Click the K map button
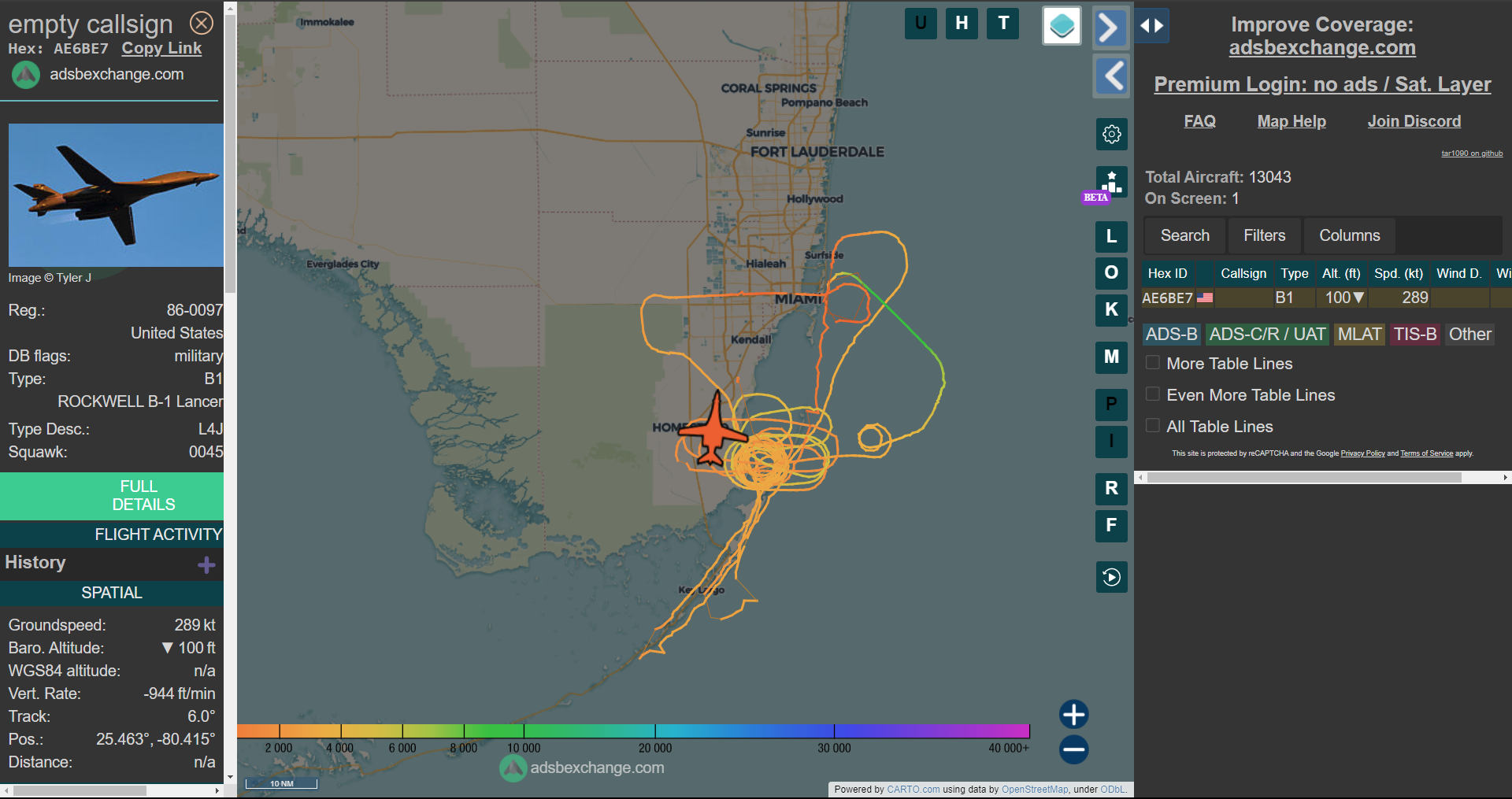Screen dimensions: 1512x799 click(x=1111, y=309)
